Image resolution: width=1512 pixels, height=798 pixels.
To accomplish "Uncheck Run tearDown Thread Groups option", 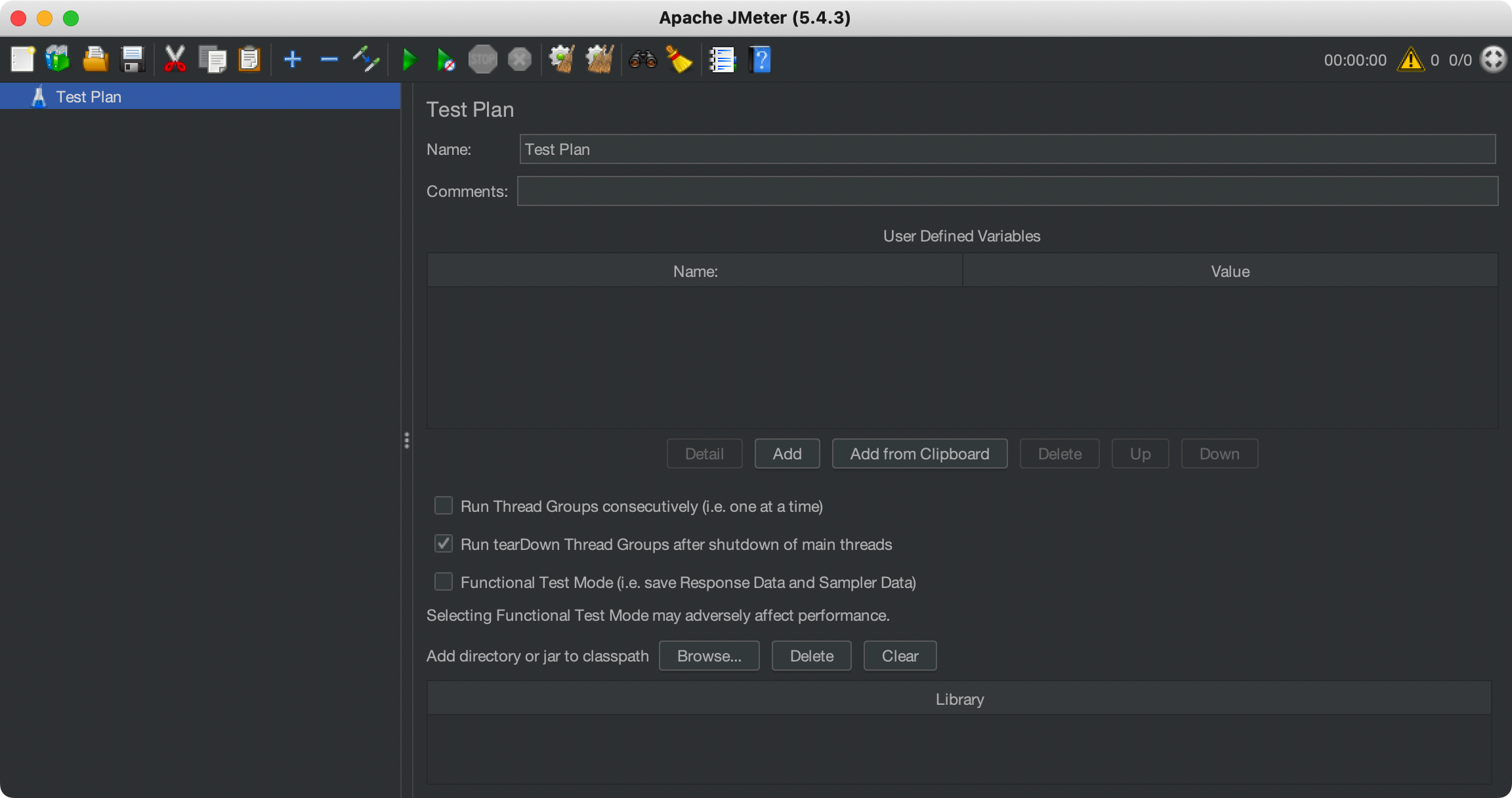I will coord(444,543).
